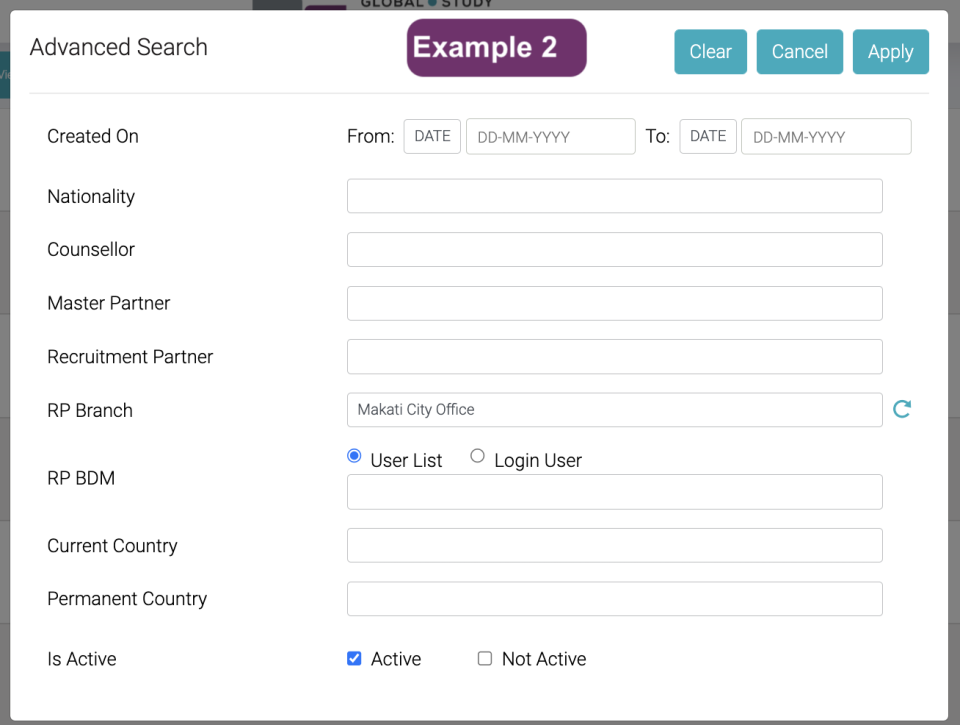Focus the From date DD-MM-YYYY input
This screenshot has width=960, height=725.
click(x=550, y=136)
